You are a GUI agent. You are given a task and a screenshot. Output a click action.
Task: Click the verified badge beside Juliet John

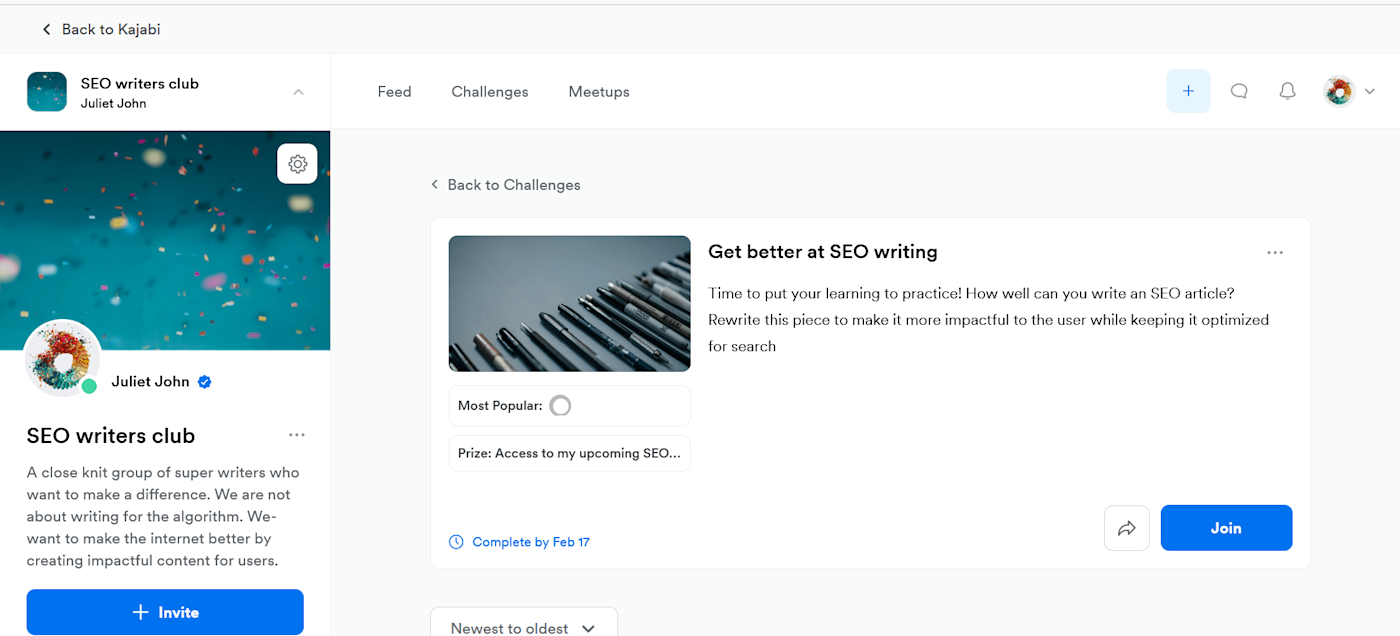(205, 381)
